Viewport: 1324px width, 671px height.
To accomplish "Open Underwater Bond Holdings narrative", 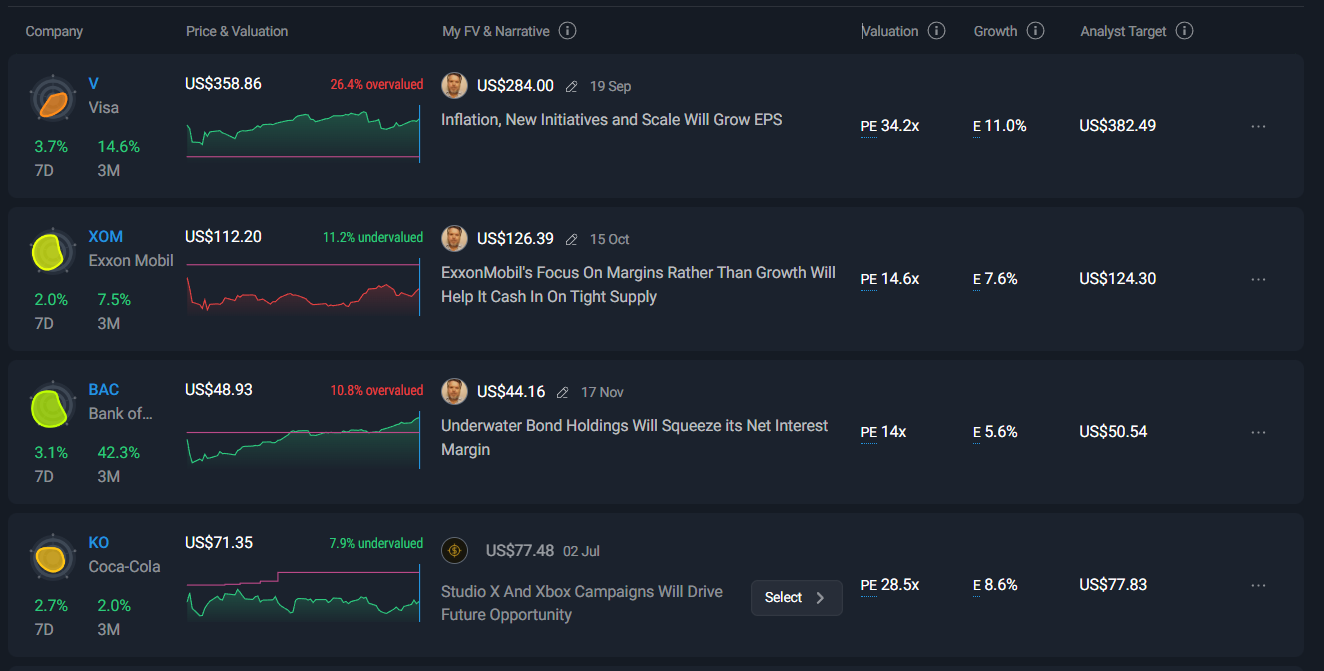I will [635, 438].
